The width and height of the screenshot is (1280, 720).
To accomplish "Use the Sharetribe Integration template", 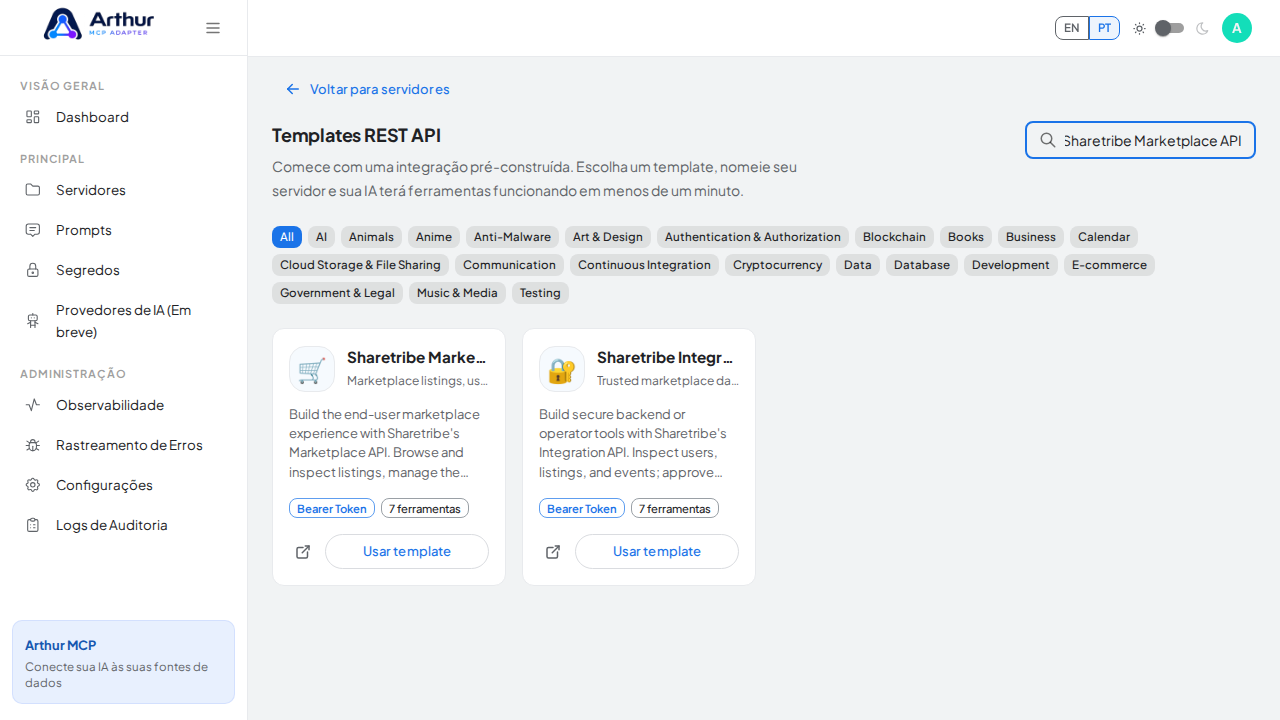I will (657, 552).
